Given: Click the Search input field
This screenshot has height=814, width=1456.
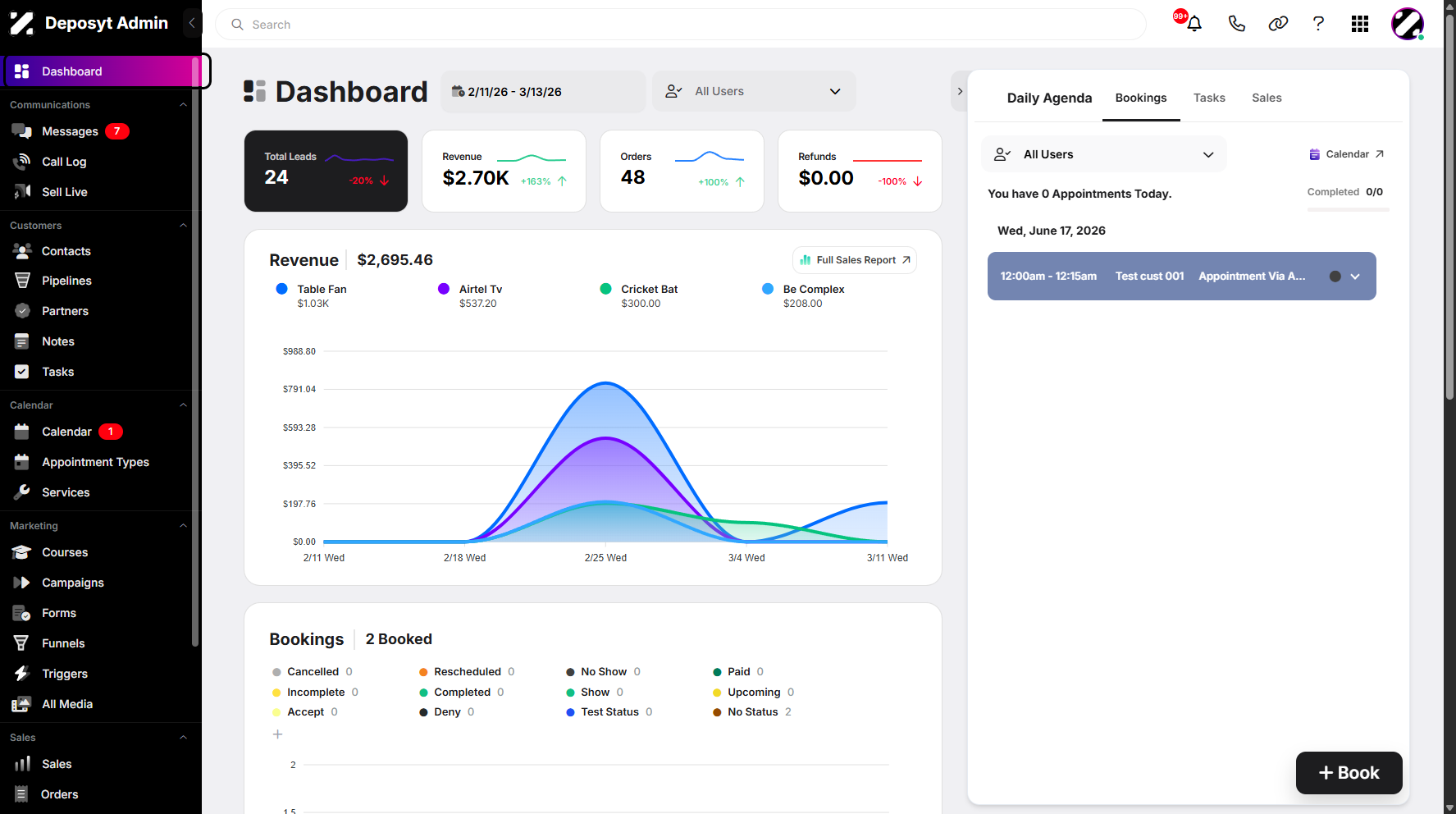Looking at the screenshot, I should coord(681,25).
